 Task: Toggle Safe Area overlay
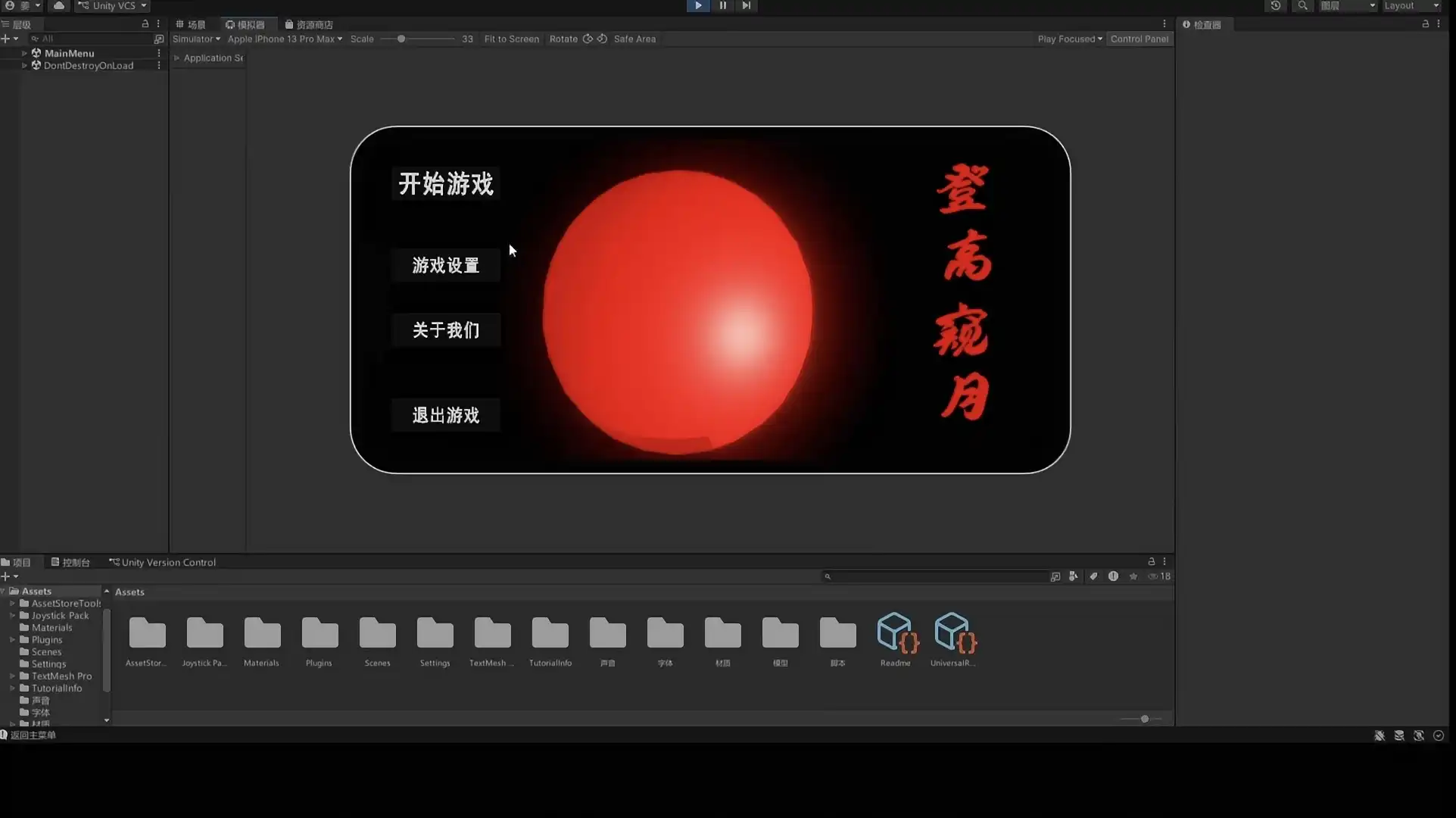point(634,39)
